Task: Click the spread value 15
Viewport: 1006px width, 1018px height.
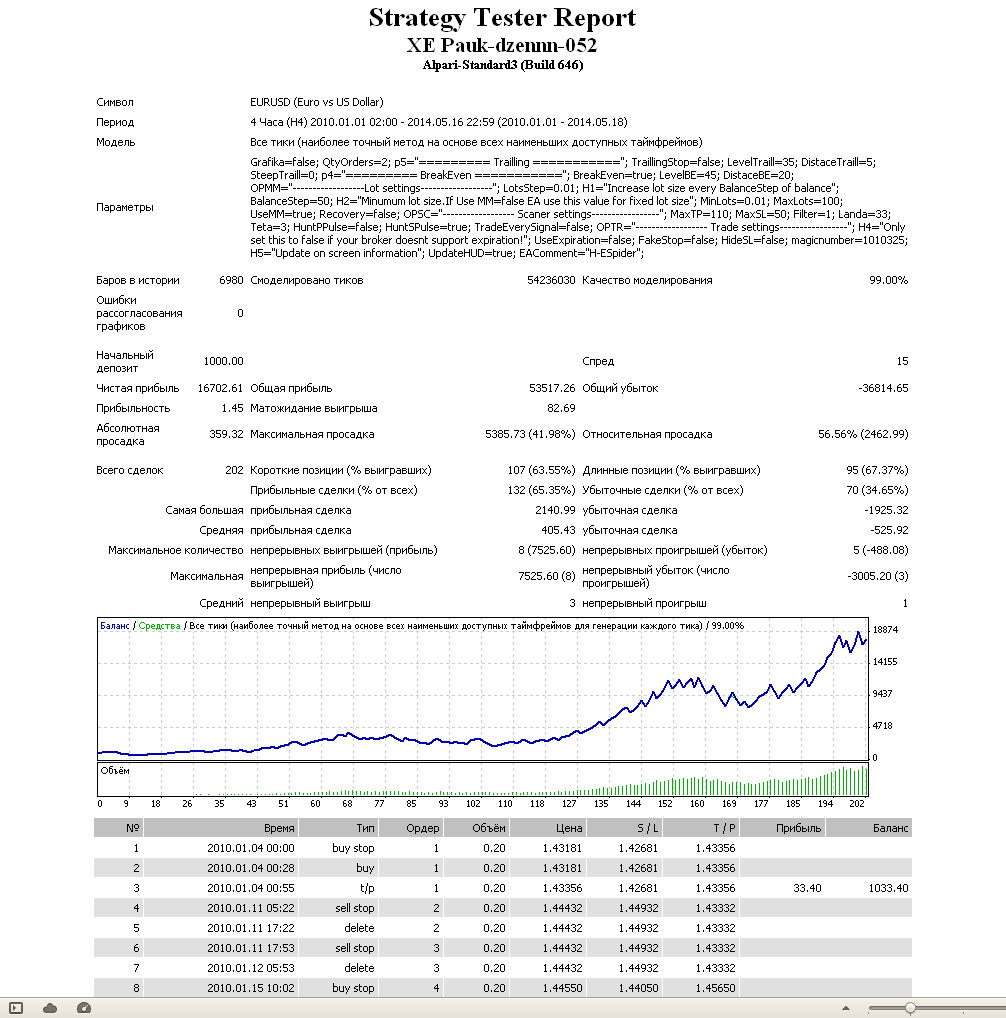Action: point(902,361)
